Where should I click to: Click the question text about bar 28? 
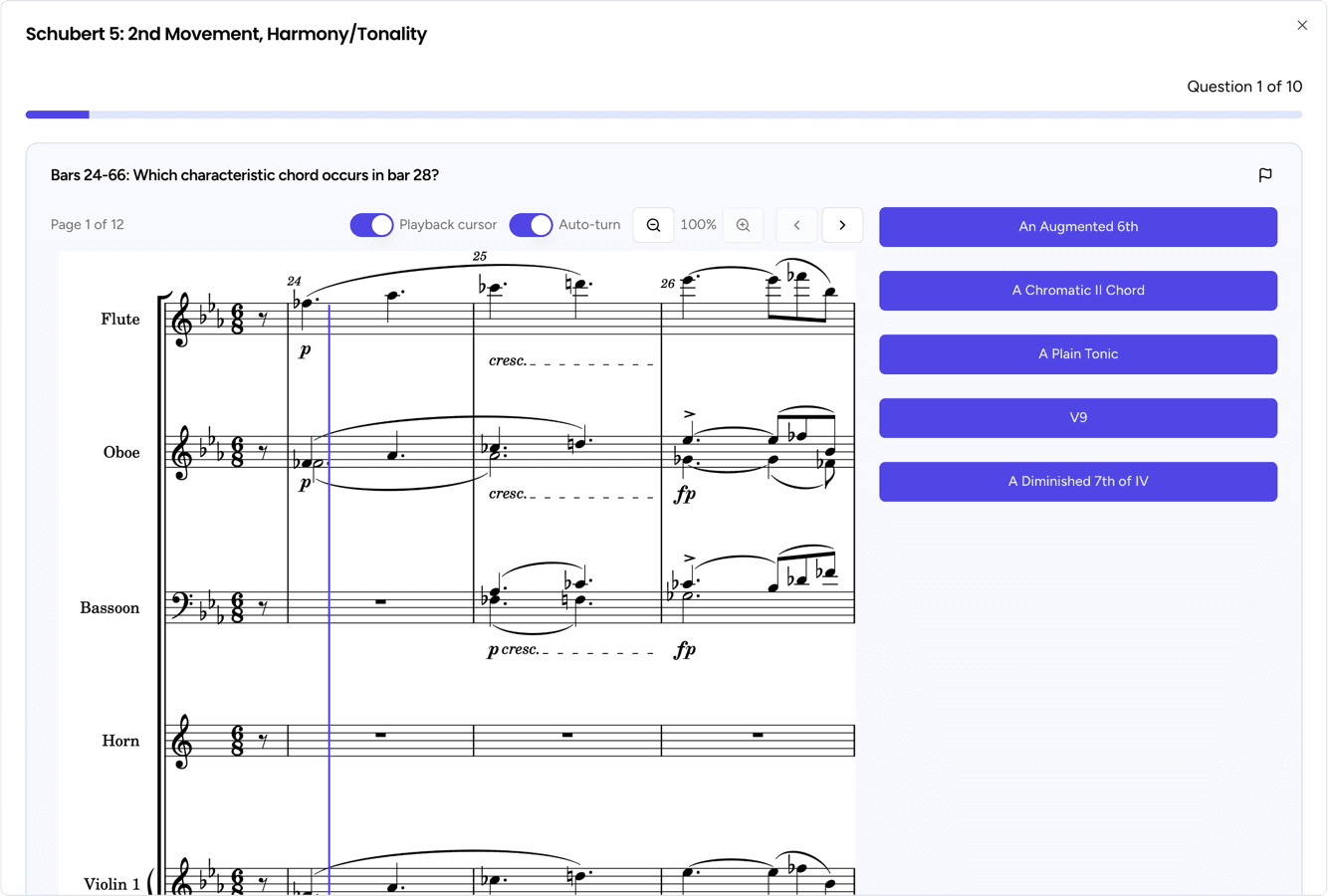tap(245, 175)
